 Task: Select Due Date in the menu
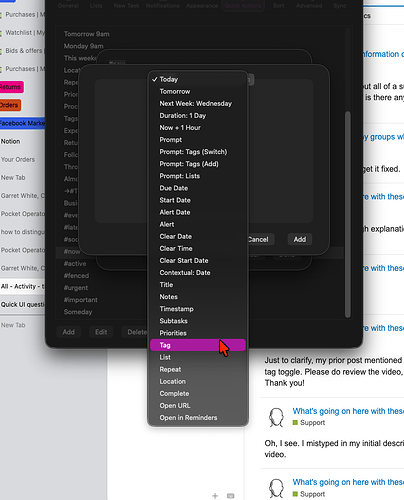[x=198, y=188]
